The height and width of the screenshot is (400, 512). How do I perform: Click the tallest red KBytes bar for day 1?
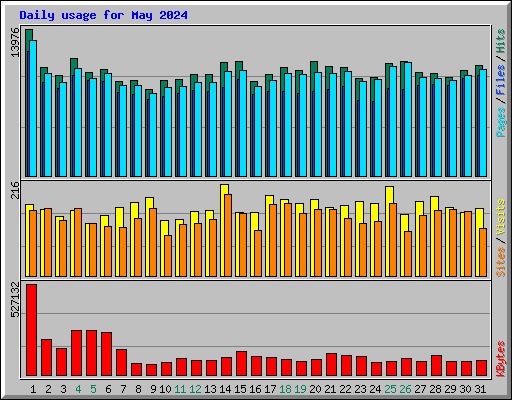click(x=31, y=330)
